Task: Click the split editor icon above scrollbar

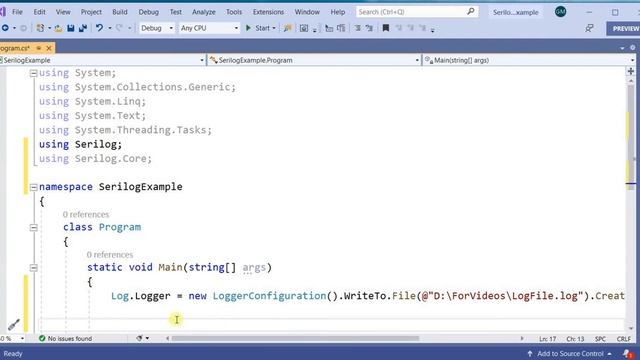Action: (x=631, y=71)
